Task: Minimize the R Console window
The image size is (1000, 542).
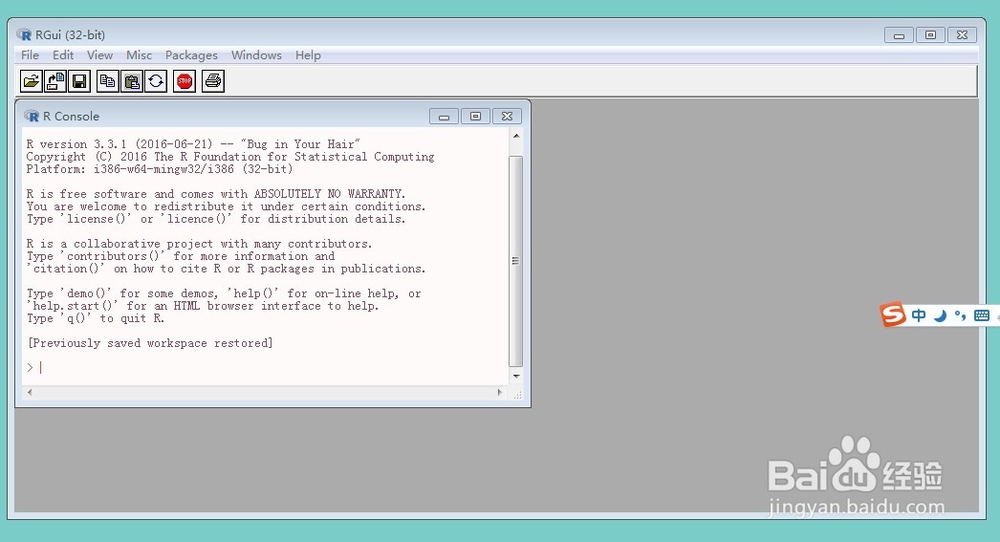Action: point(444,116)
